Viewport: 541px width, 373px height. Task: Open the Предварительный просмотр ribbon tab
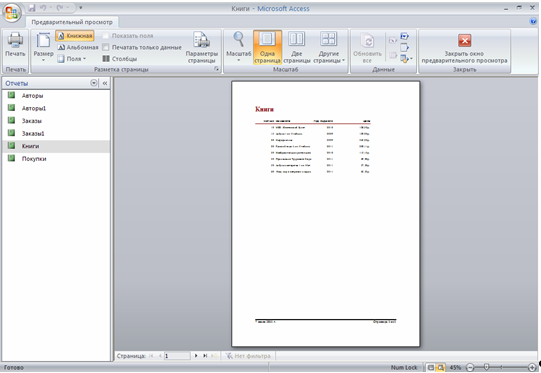[72, 22]
